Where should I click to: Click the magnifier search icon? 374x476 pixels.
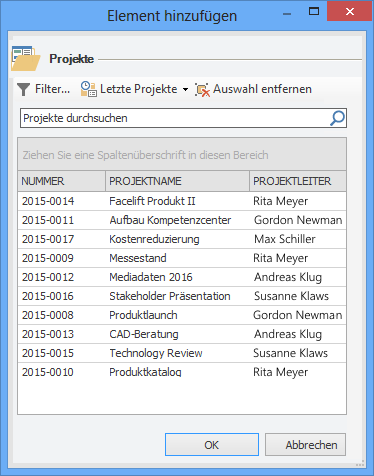[337, 118]
